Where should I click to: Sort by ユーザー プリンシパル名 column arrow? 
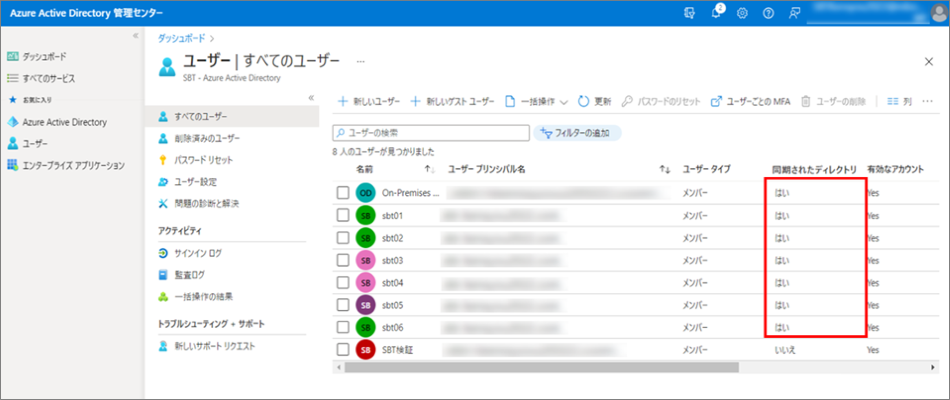click(x=665, y=170)
